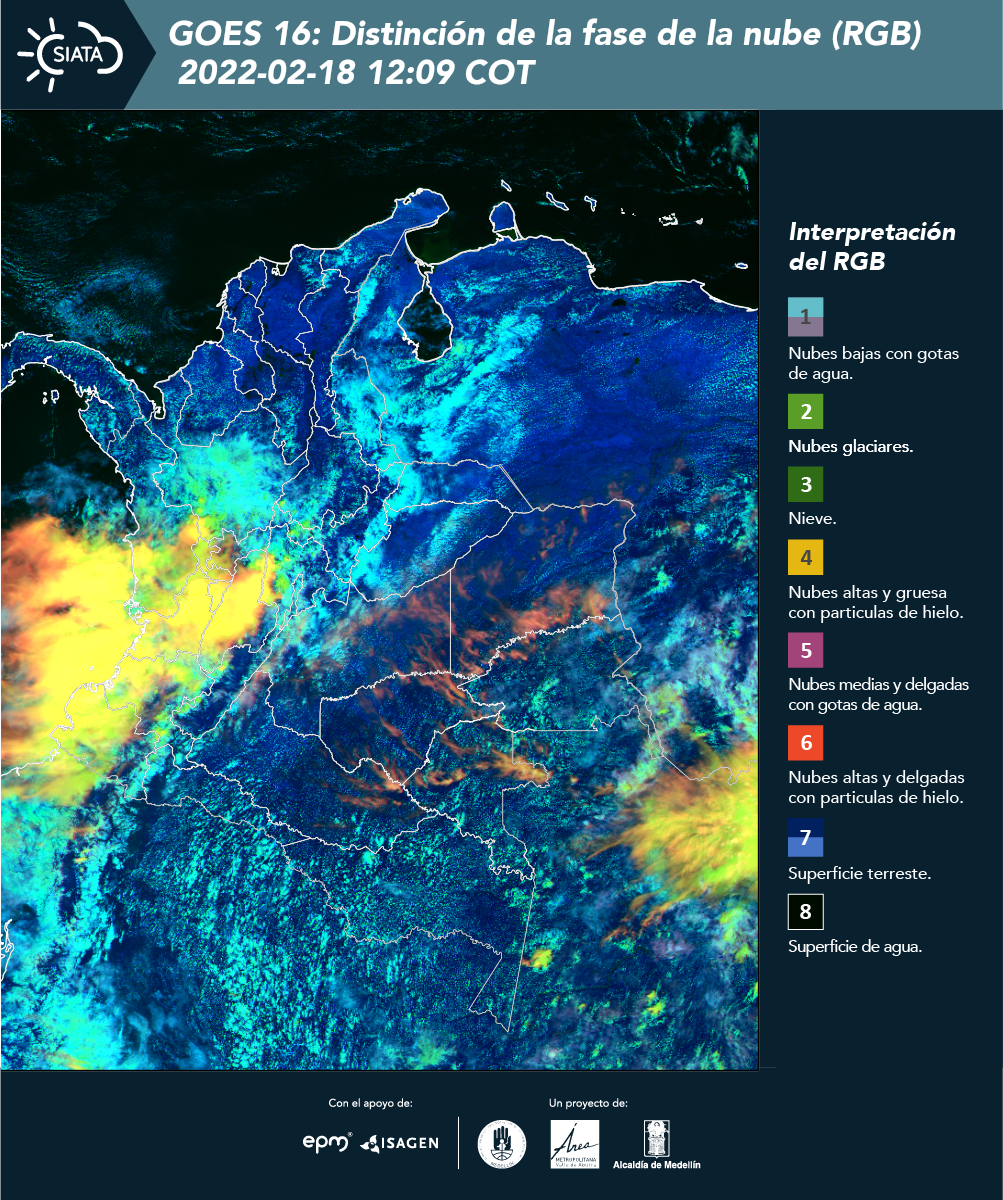Select orange-red legend swatch number 6

[805, 743]
